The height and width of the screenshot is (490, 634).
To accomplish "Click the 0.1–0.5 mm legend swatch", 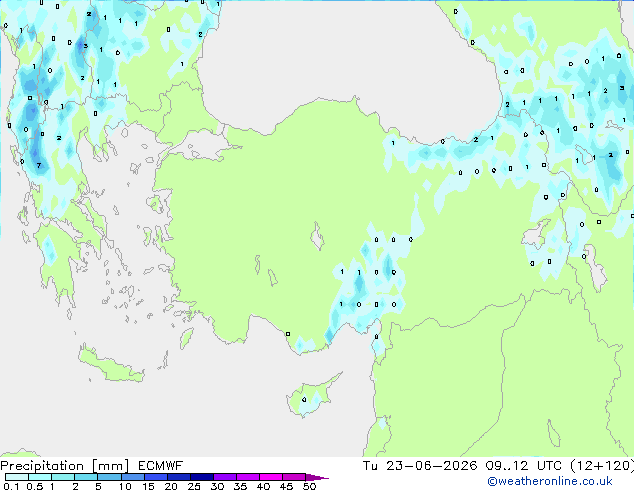I will 17,477.
